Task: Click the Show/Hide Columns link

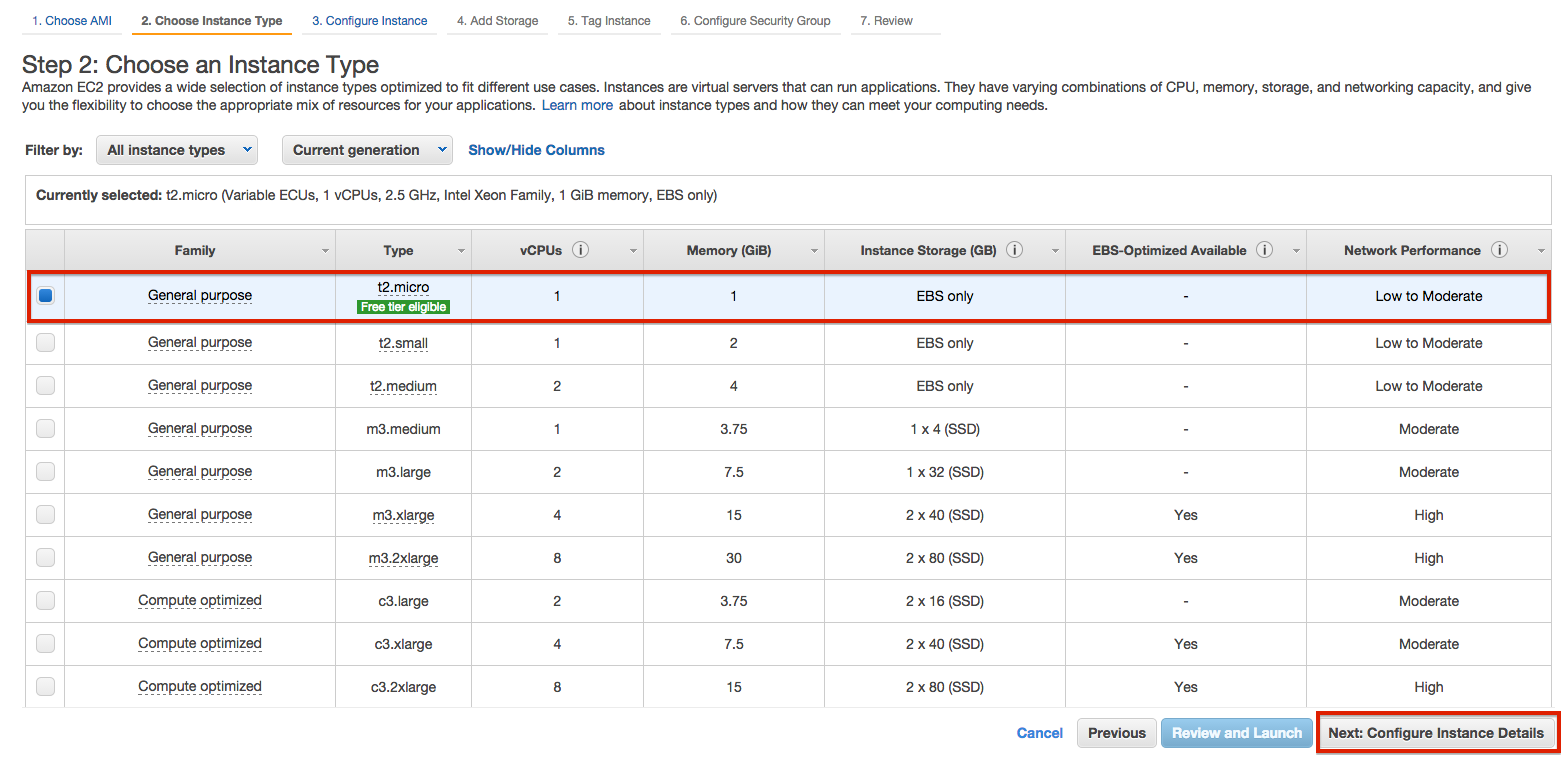Action: pyautogui.click(x=537, y=150)
